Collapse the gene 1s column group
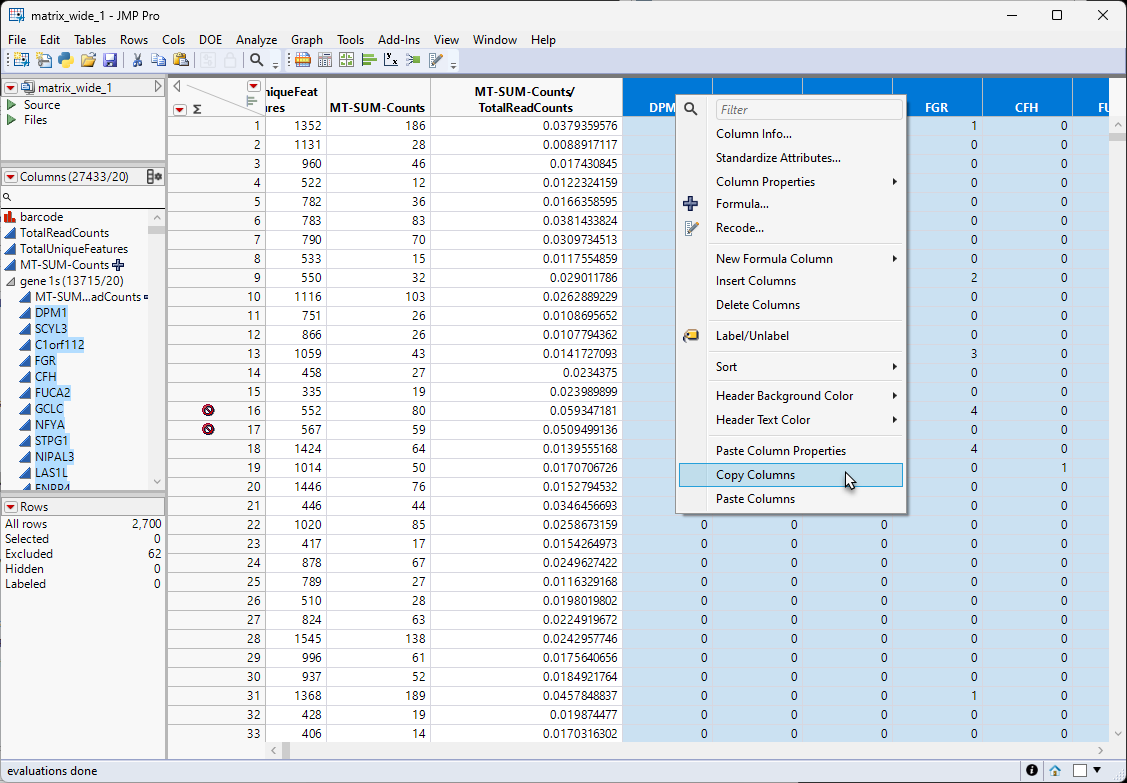 [x=11, y=281]
